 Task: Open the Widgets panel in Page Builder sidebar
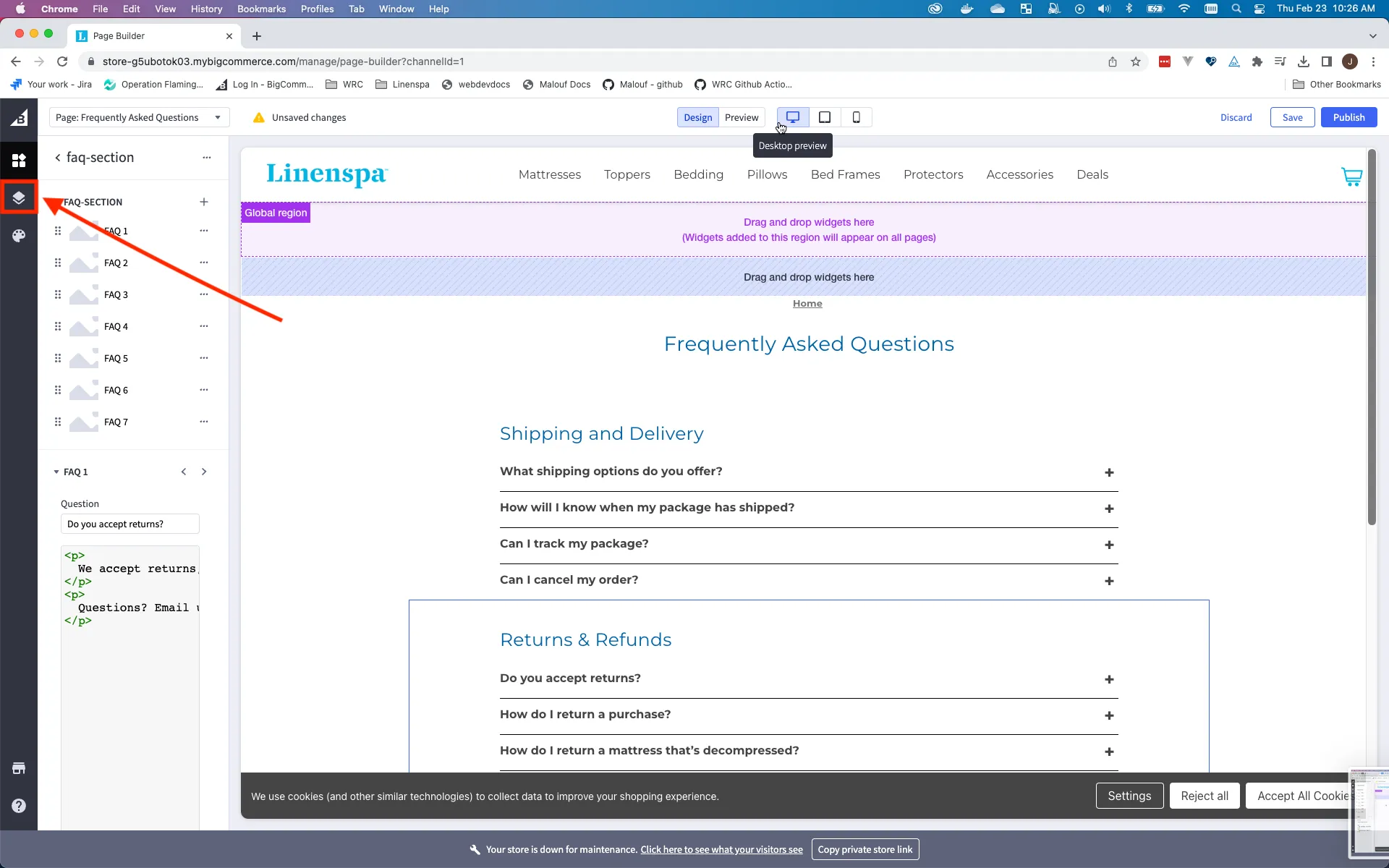tap(19, 160)
